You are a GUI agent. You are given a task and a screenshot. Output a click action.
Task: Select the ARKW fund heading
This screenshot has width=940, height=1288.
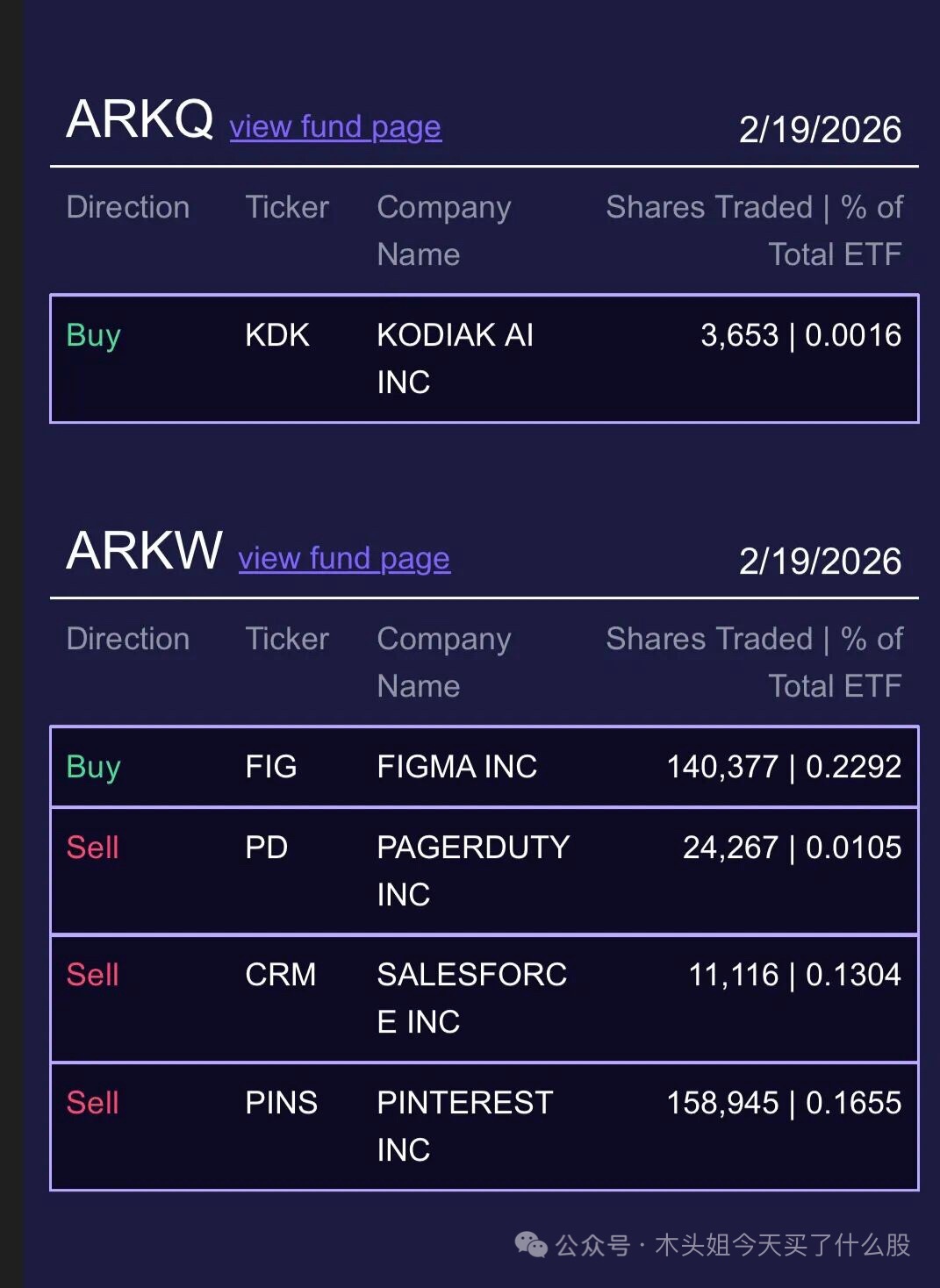(144, 551)
